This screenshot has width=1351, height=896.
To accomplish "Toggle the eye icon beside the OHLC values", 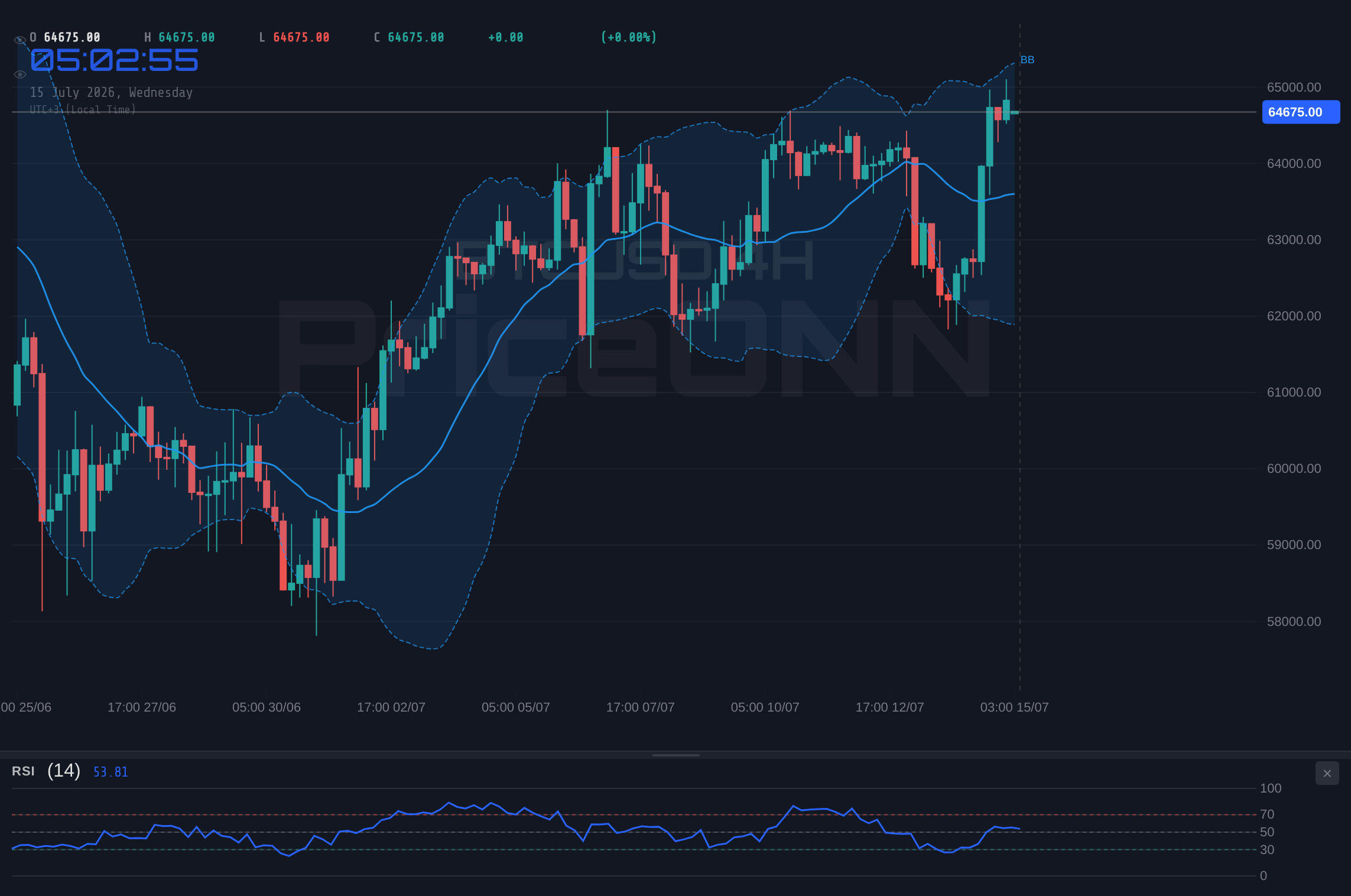I will coord(20,40).
